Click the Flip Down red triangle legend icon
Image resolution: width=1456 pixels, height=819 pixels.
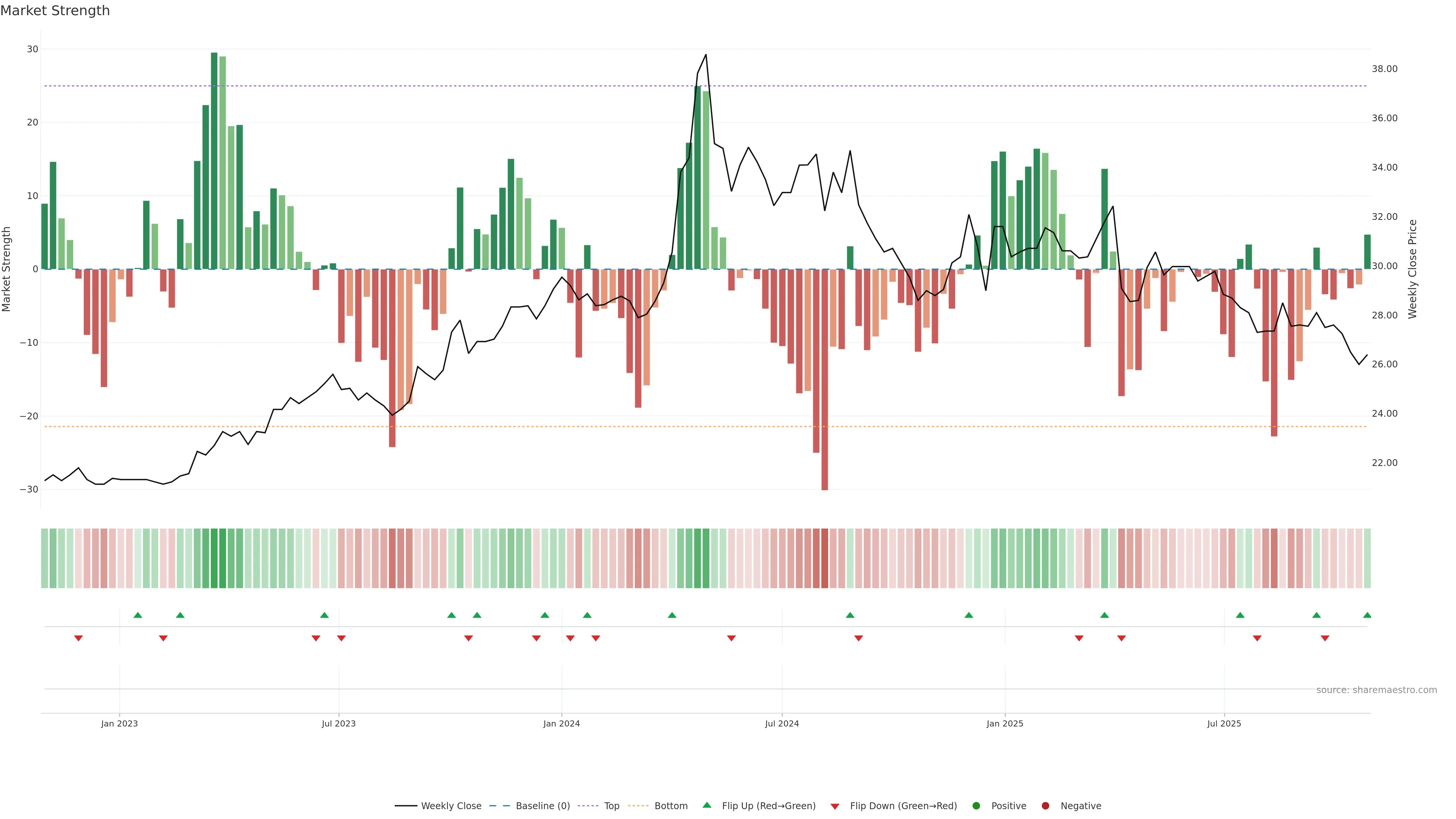835,806
